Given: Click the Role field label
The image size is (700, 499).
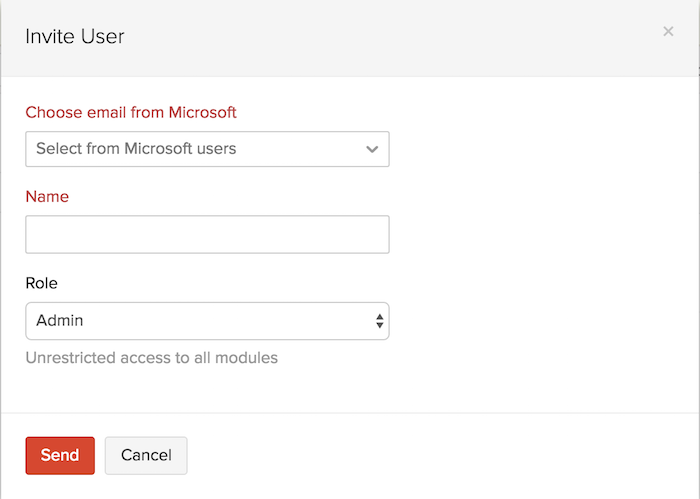Looking at the screenshot, I should pos(42,283).
